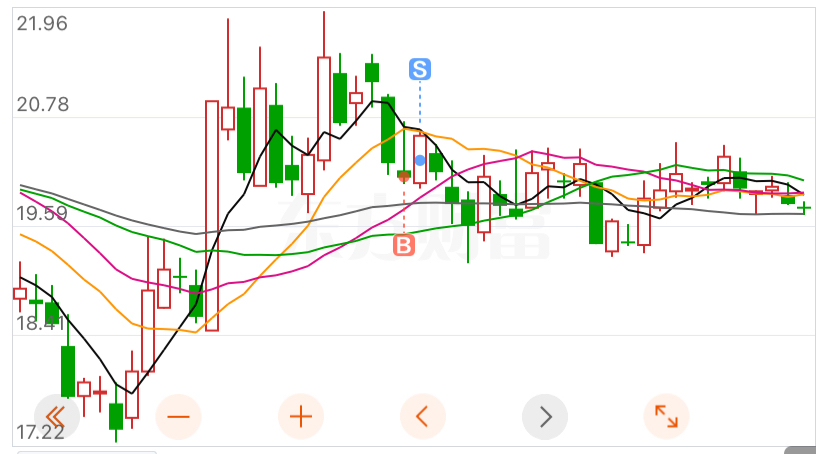Viewport: 828px width, 454px height.
Task: Shift the chart right with gray arrow
Action: tap(545, 417)
